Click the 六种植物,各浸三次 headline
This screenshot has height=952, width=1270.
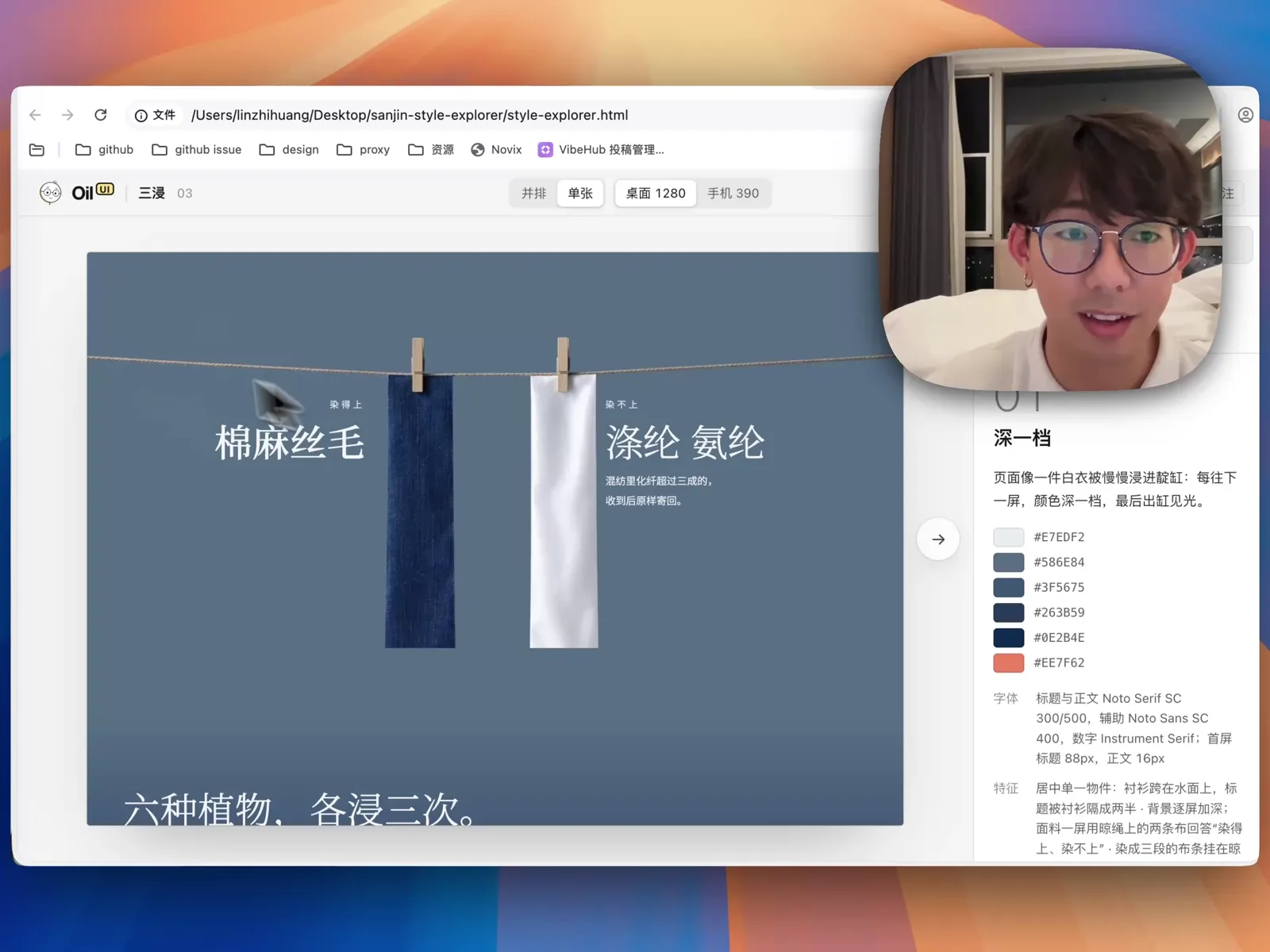pos(302,808)
